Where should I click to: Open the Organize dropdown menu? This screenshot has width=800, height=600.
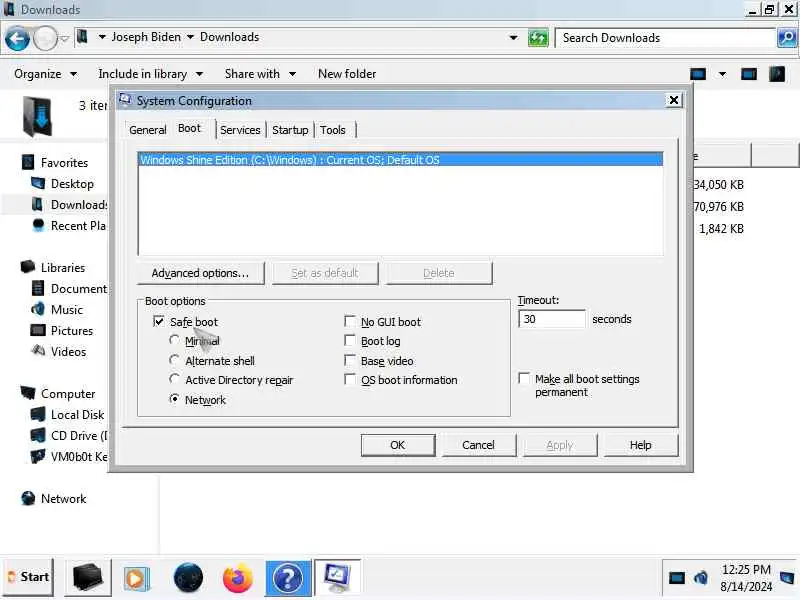pos(45,74)
